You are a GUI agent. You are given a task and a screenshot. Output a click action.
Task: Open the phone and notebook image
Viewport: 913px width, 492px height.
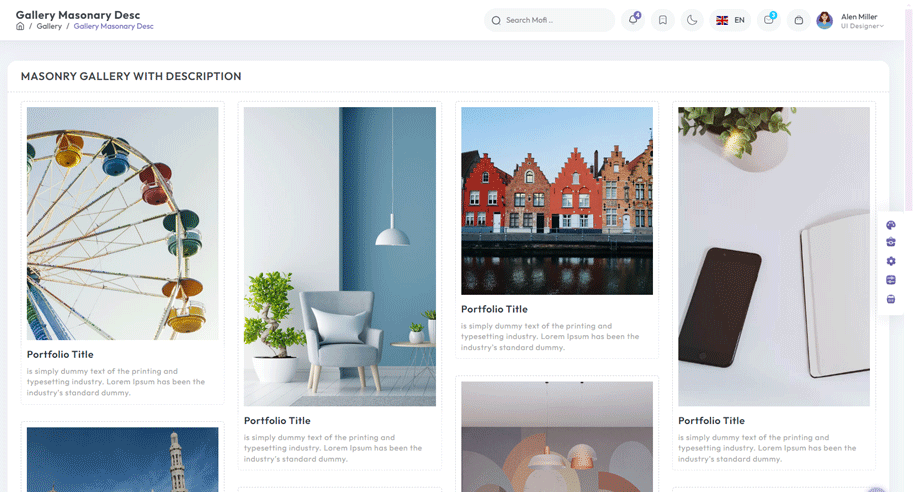pyautogui.click(x=774, y=256)
